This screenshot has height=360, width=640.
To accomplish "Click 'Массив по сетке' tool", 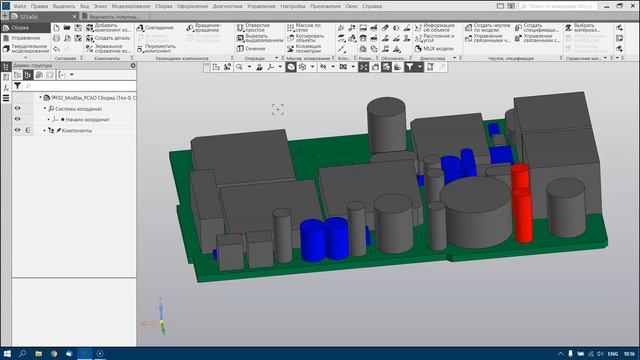I will pos(304,28).
